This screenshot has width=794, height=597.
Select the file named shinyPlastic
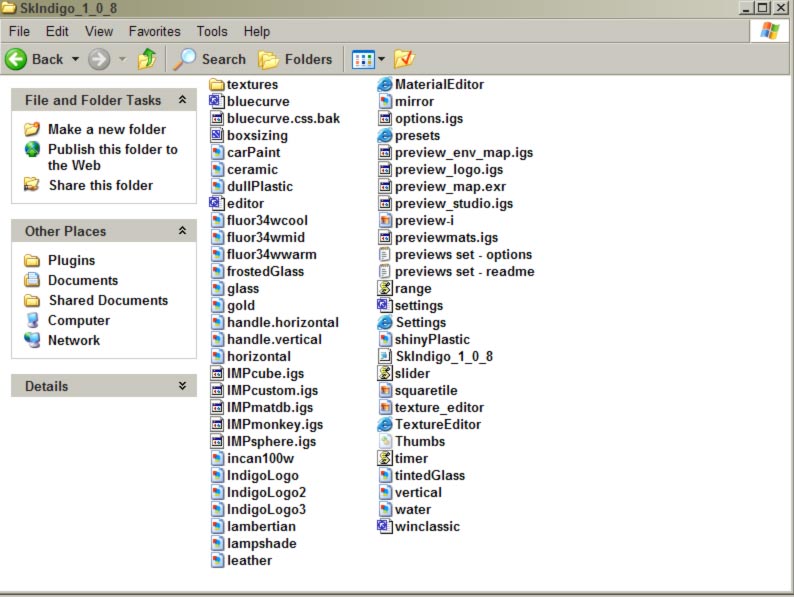pos(432,339)
